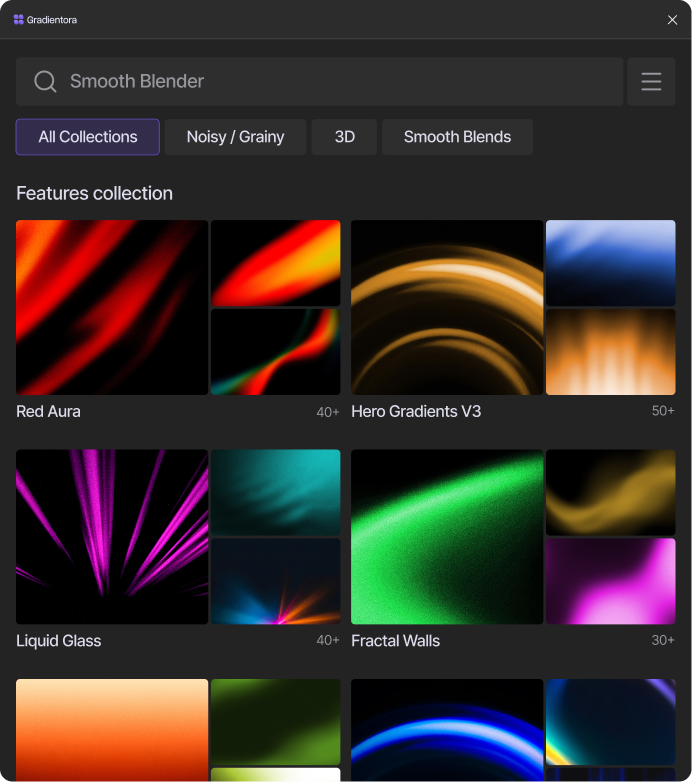Open Fractal Walls golden wave thumbnail

(611, 492)
